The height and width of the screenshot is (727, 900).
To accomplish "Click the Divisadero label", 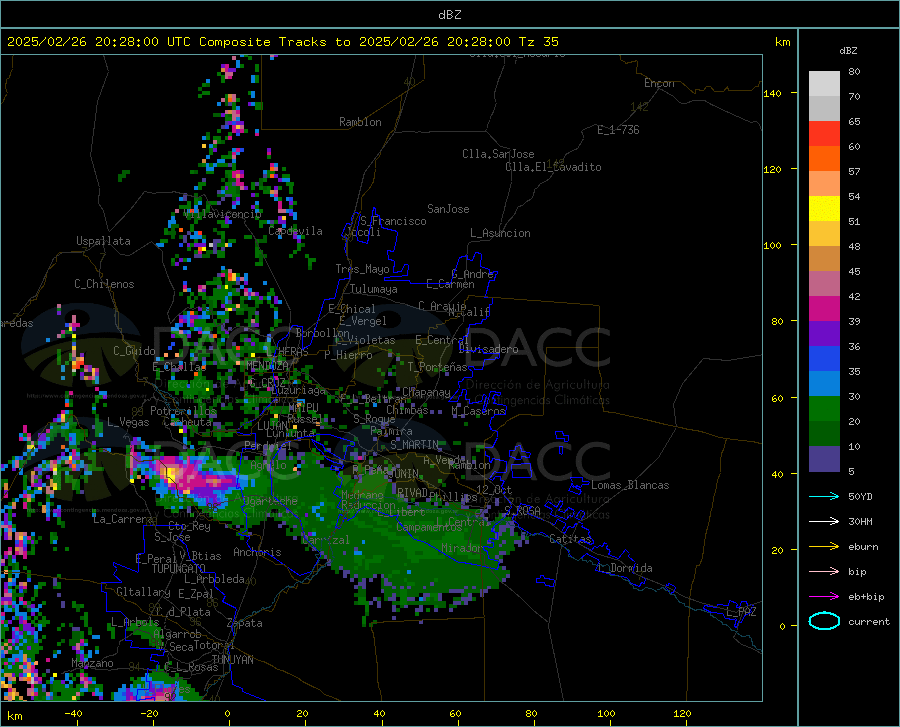I will coord(488,349).
